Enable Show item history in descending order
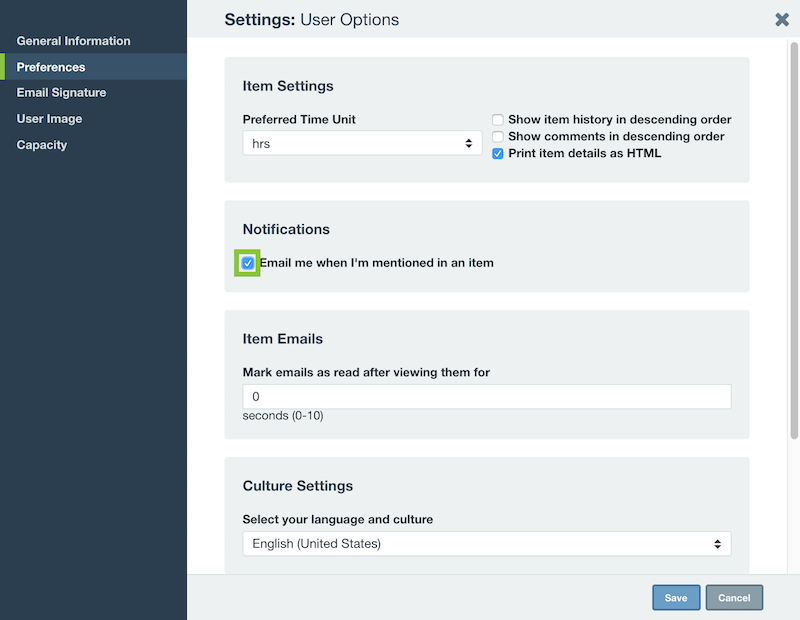 pyautogui.click(x=497, y=119)
